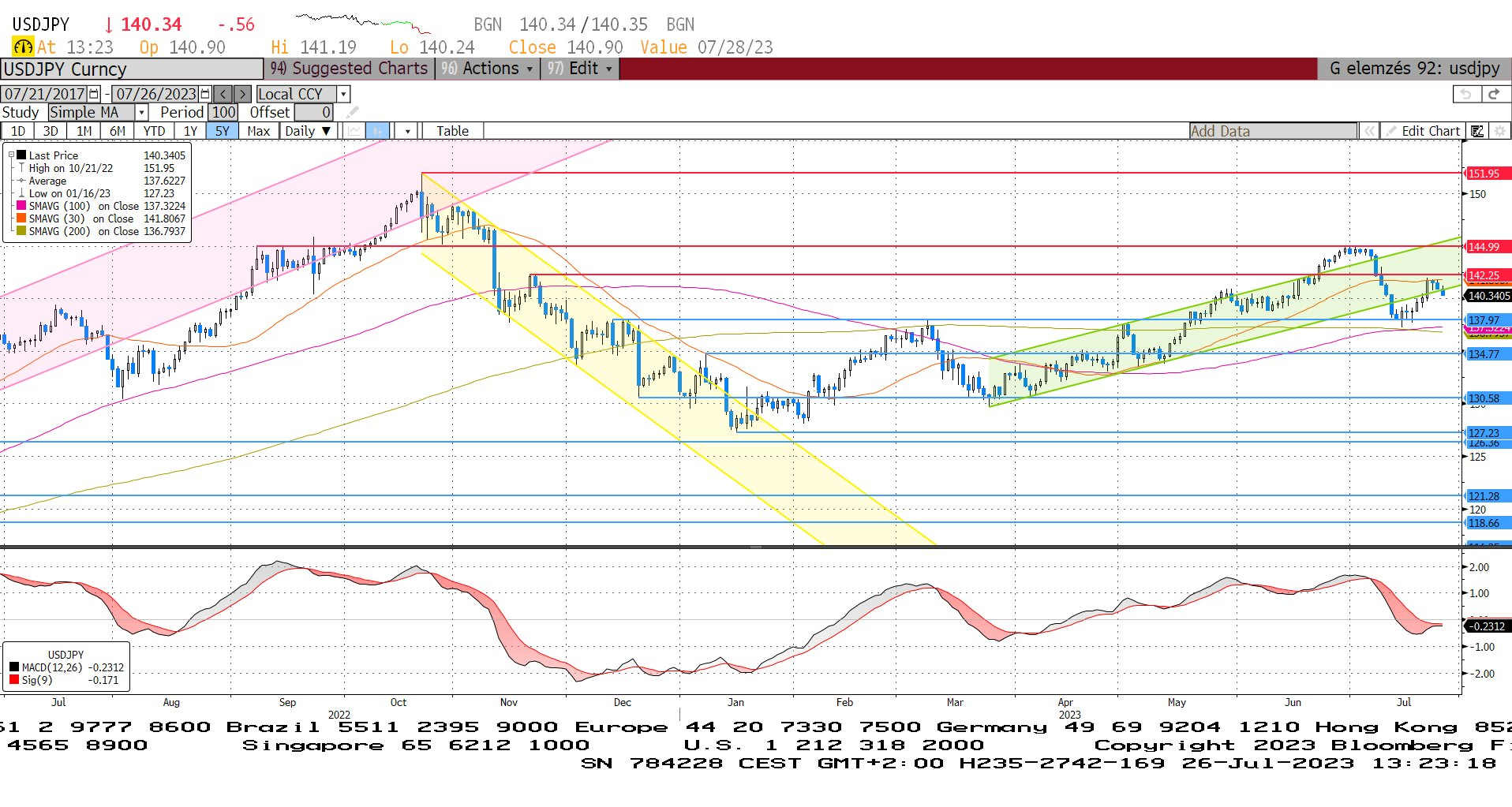Viewport: 1512px width, 807px height.
Task: Expand the legend tree toggle beside Last Price
Action: pos(11,155)
